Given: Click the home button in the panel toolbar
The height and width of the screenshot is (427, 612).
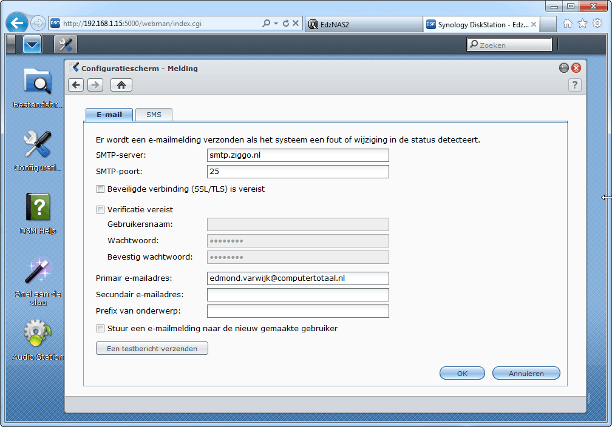Looking at the screenshot, I should 123,85.
